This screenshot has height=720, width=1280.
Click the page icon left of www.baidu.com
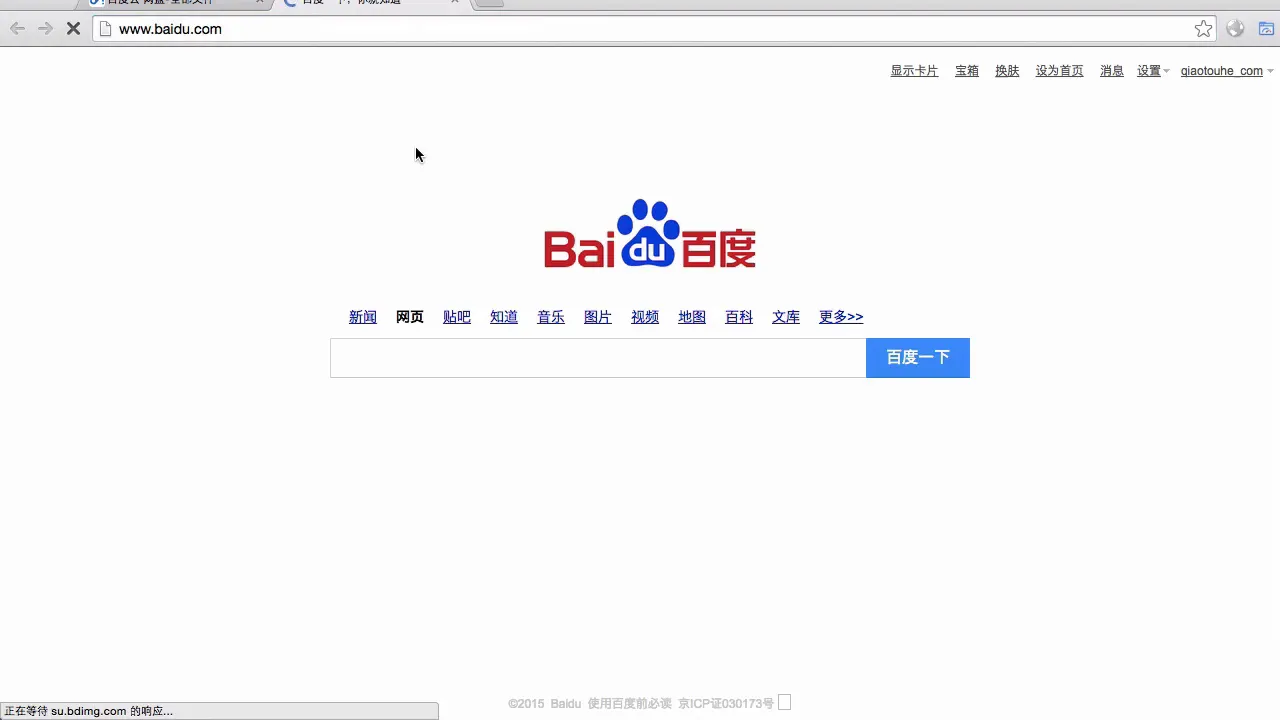(105, 29)
